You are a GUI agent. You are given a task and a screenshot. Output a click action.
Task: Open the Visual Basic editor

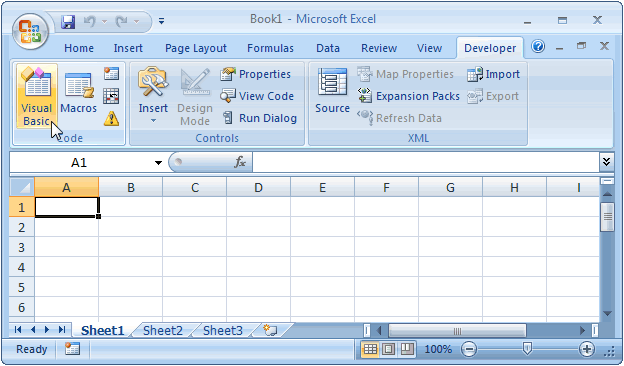coord(37,96)
